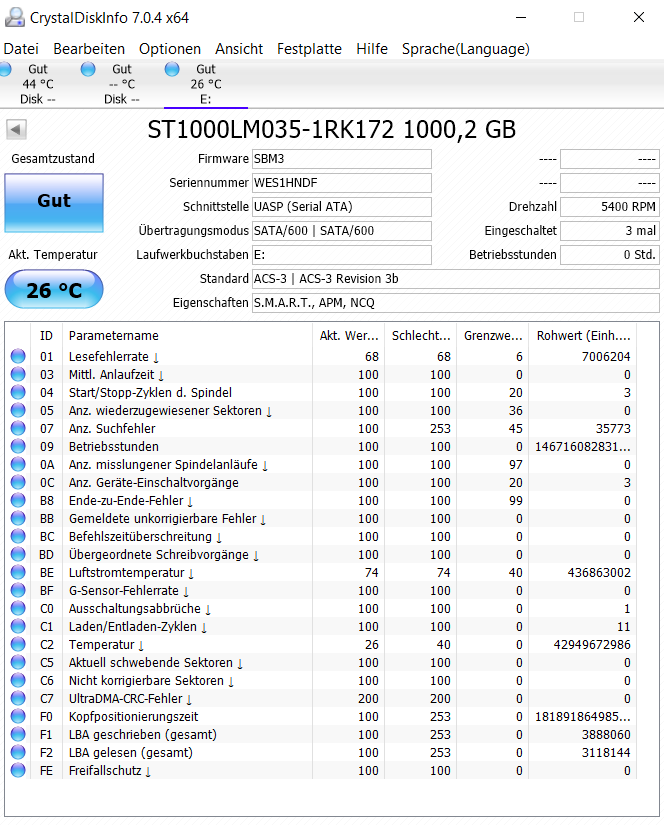
Task: Click the Schnittstelle field UASP (Serial ATA)
Action: point(342,207)
